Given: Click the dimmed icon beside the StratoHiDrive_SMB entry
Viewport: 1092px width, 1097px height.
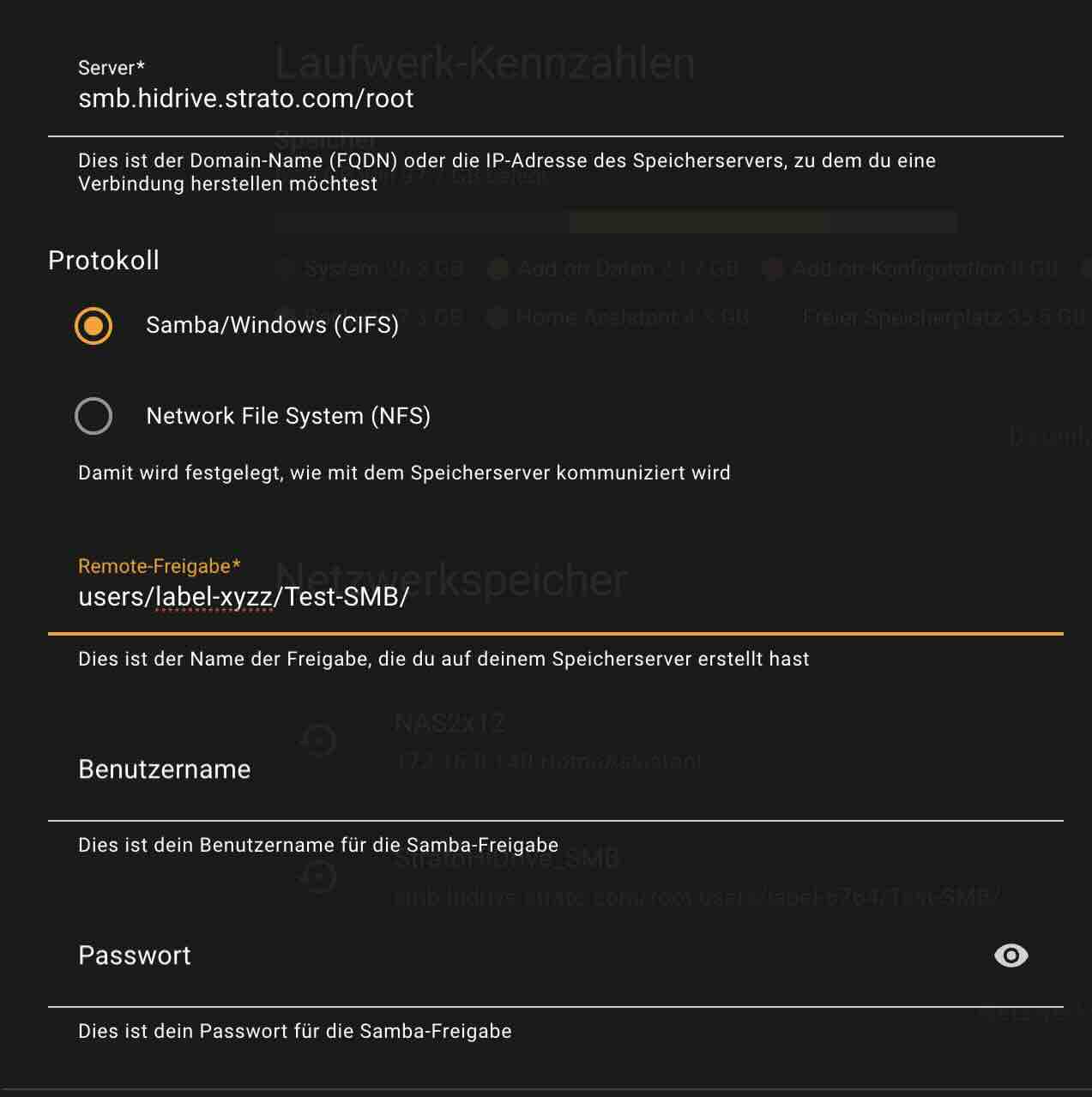Looking at the screenshot, I should click(x=319, y=877).
